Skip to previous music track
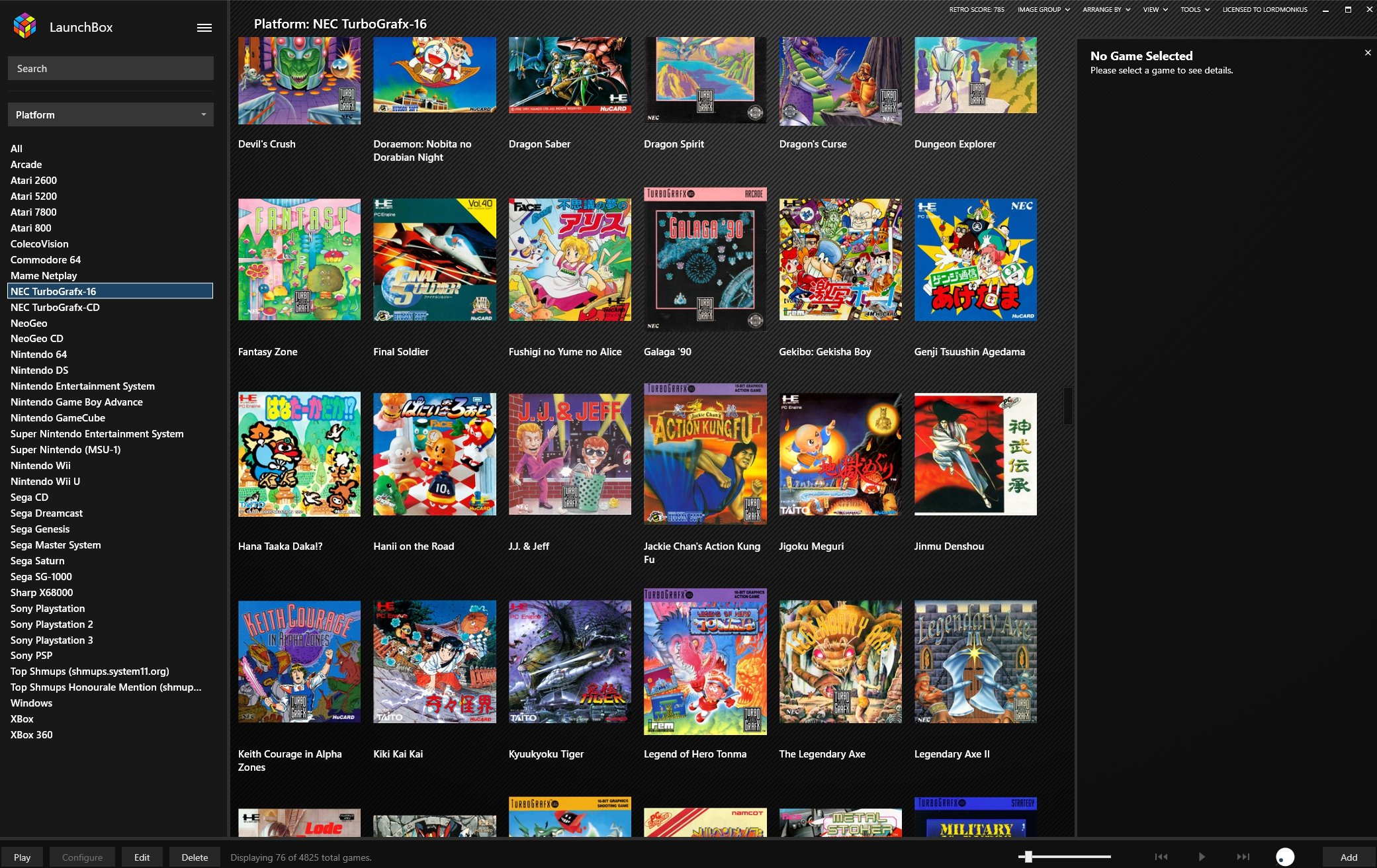1377x868 pixels. [x=1161, y=857]
